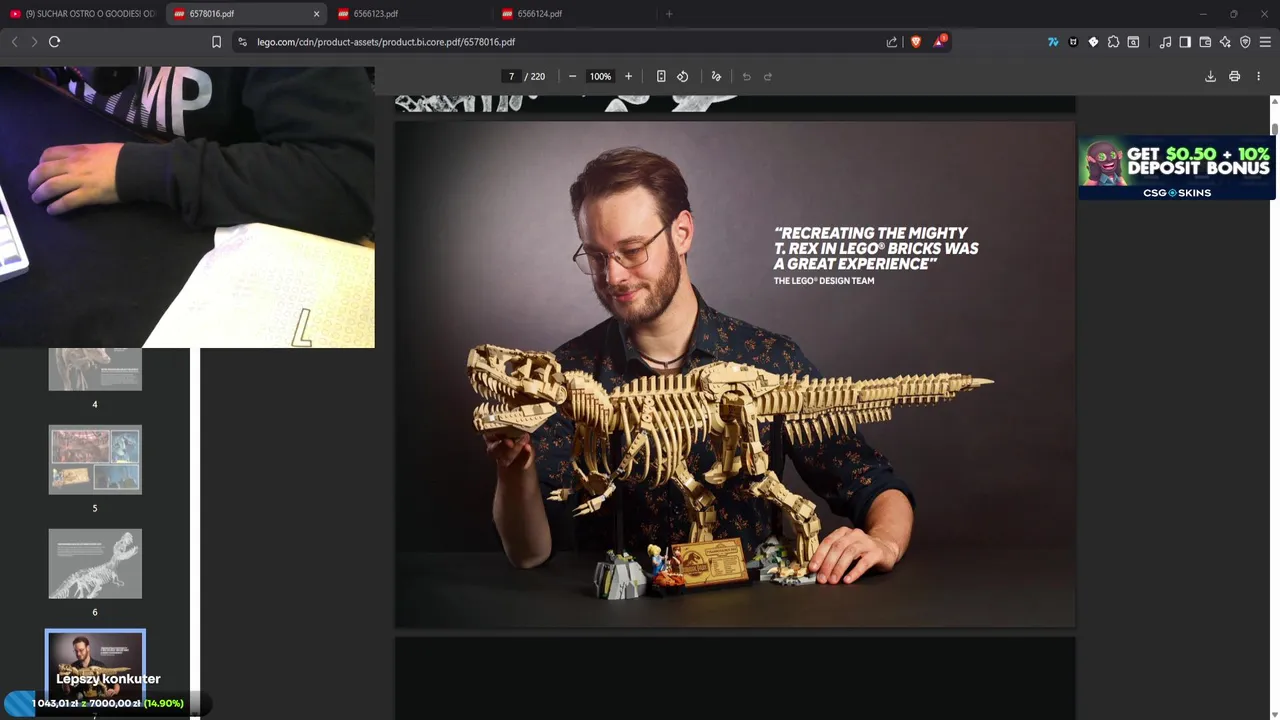
Task: Share this page link
Action: 892,42
